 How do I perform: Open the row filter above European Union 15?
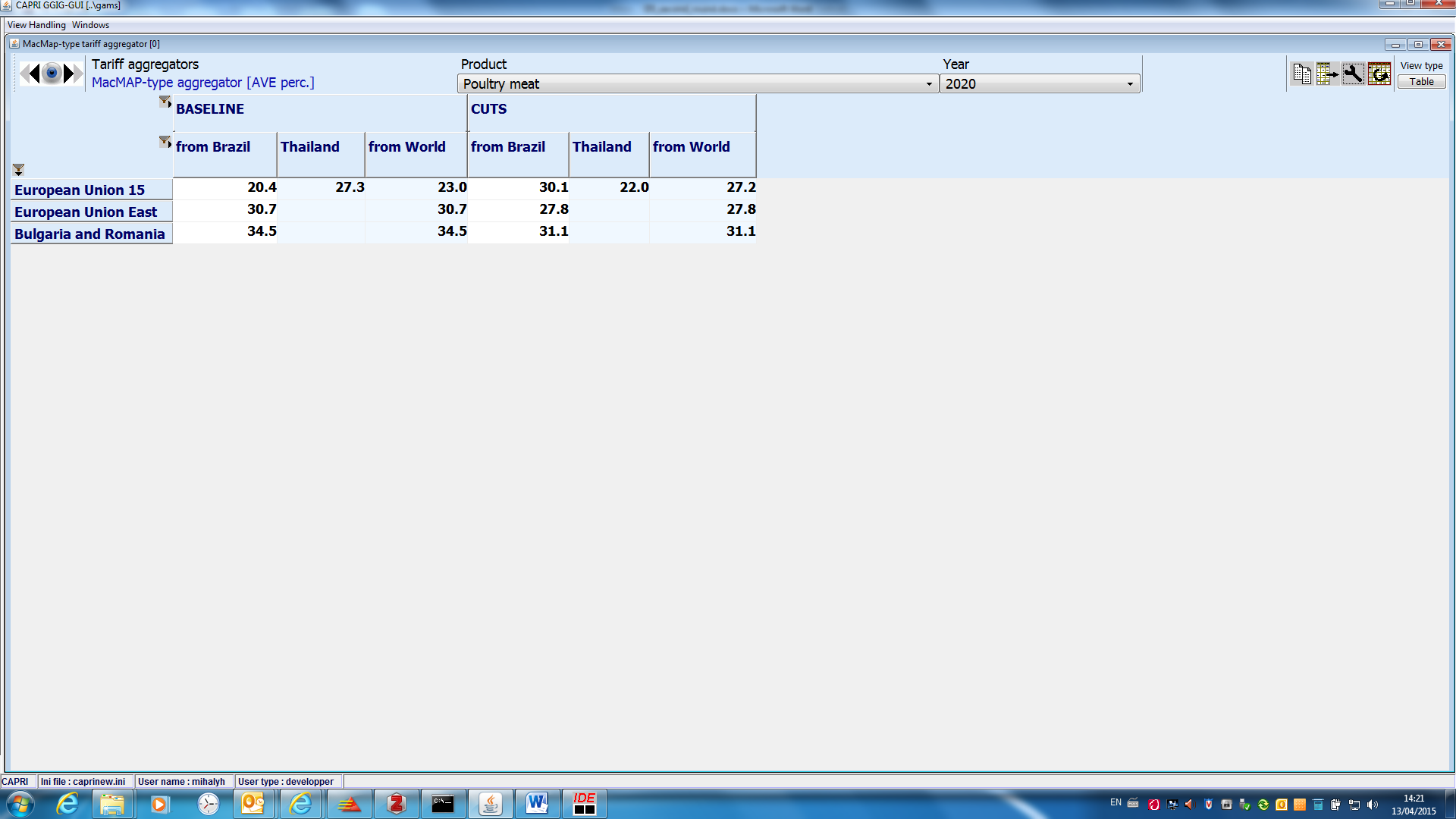(18, 170)
